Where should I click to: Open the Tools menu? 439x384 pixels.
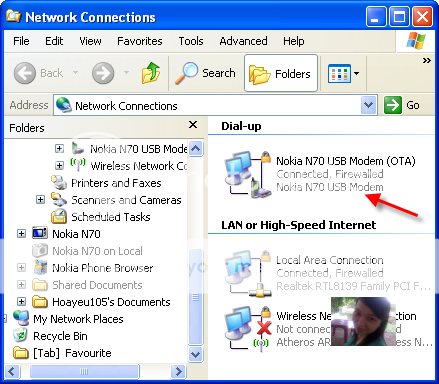pyautogui.click(x=191, y=41)
